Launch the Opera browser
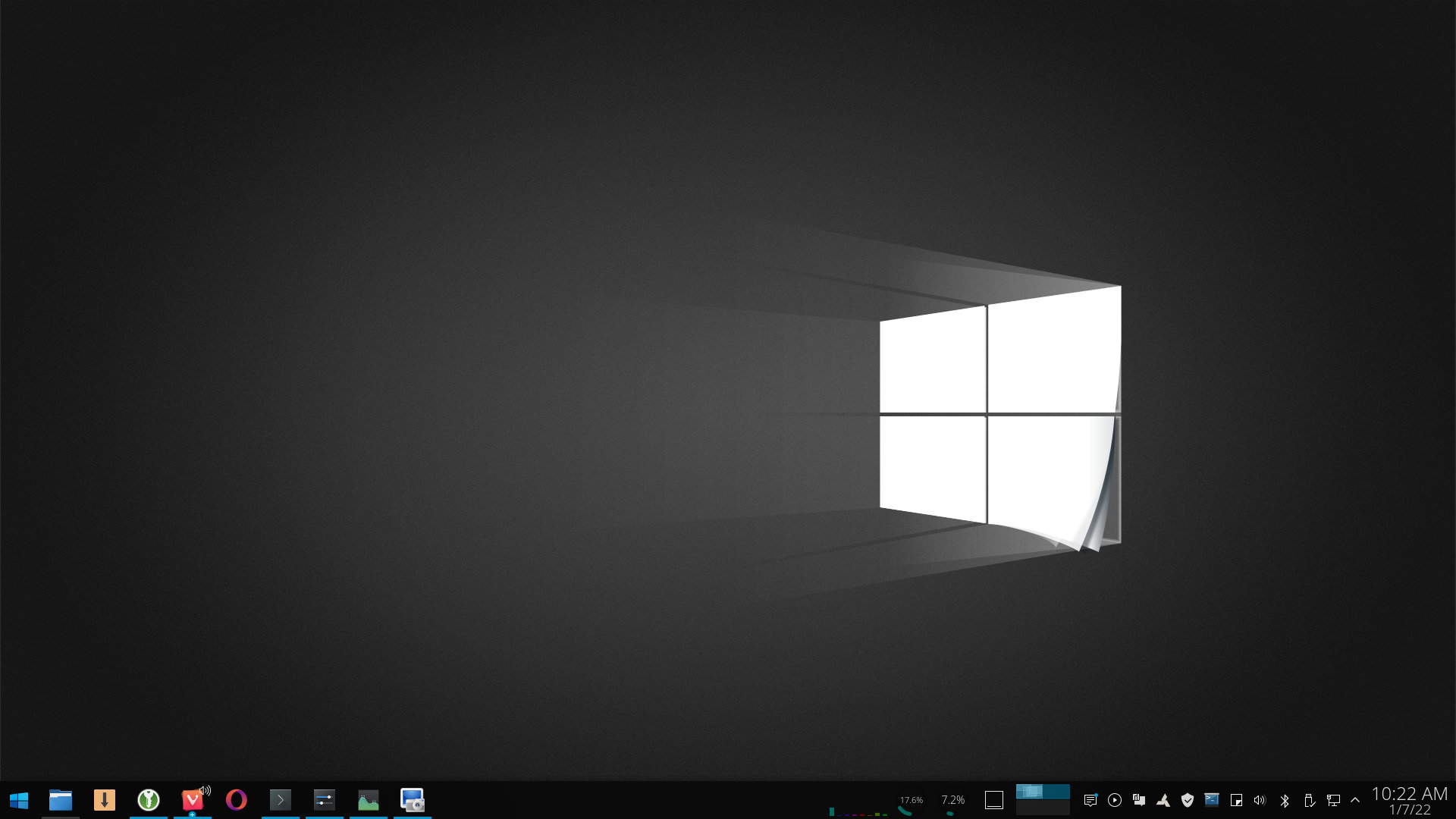The image size is (1456, 819). (x=237, y=800)
